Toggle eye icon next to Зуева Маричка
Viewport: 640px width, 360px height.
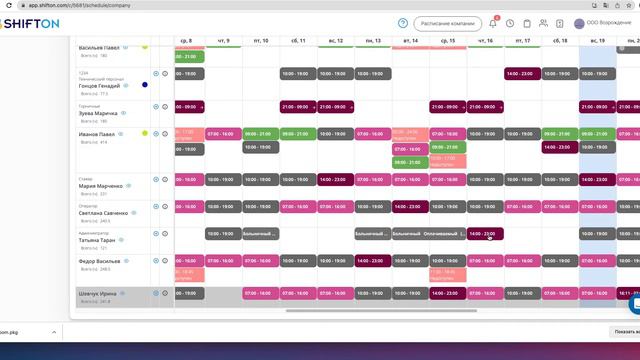coord(123,113)
